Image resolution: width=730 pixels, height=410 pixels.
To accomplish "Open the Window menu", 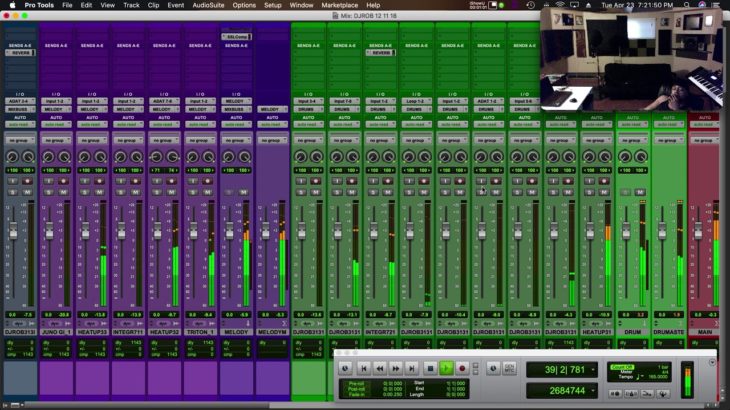I will (301, 5).
